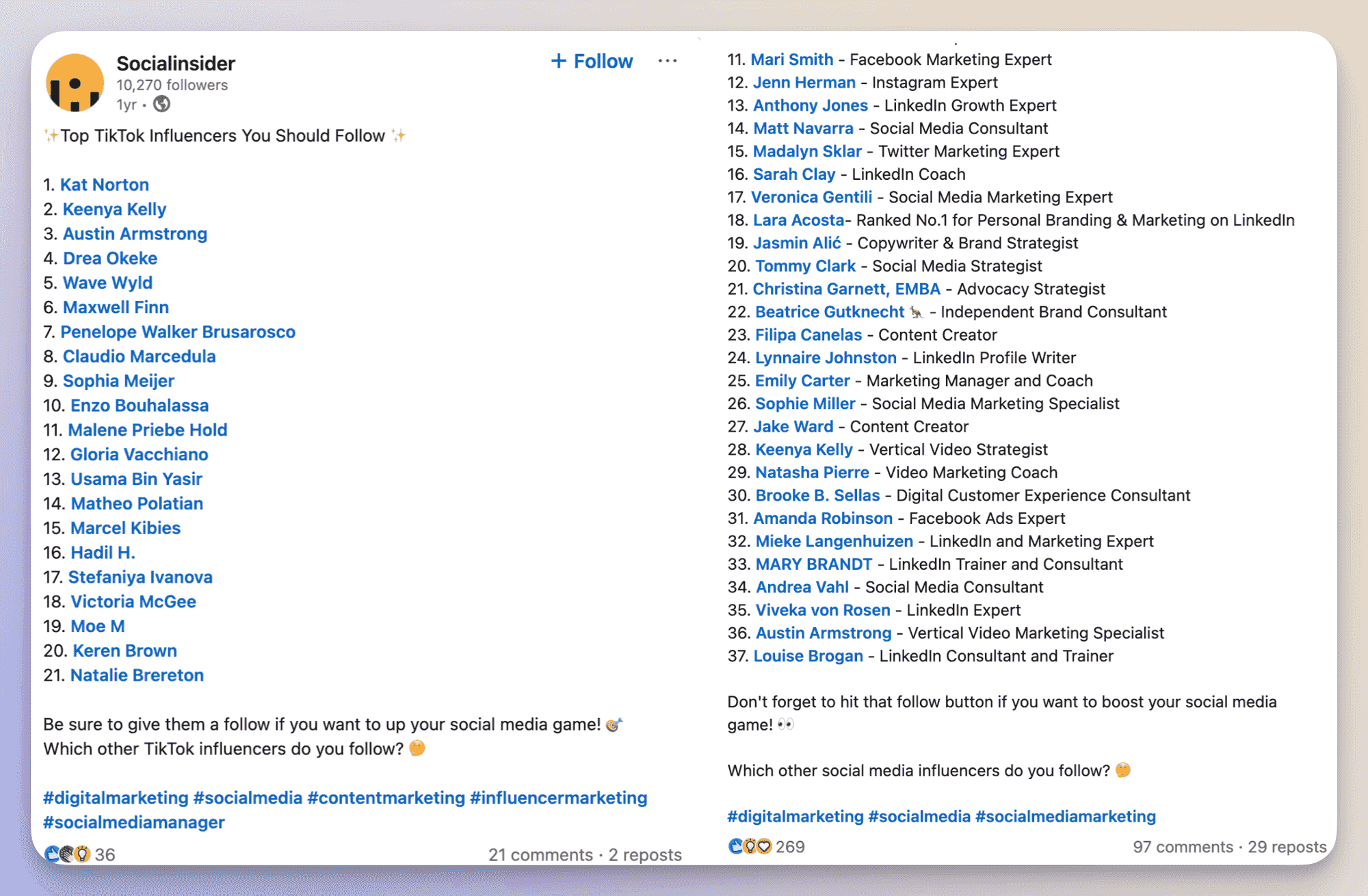This screenshot has width=1368, height=896.
Task: Click Tommy Clark's name
Action: [806, 266]
